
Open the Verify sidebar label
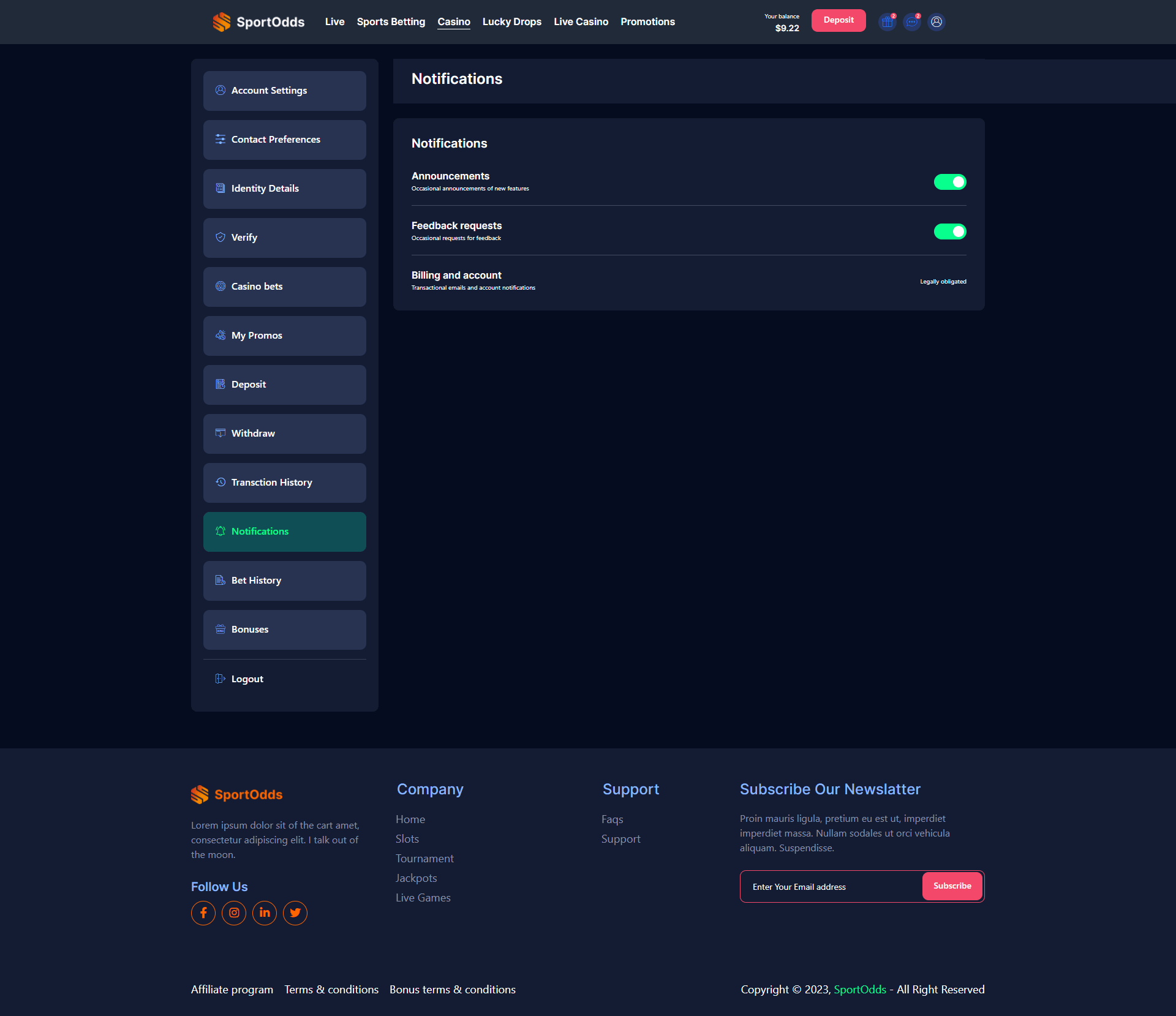point(244,237)
